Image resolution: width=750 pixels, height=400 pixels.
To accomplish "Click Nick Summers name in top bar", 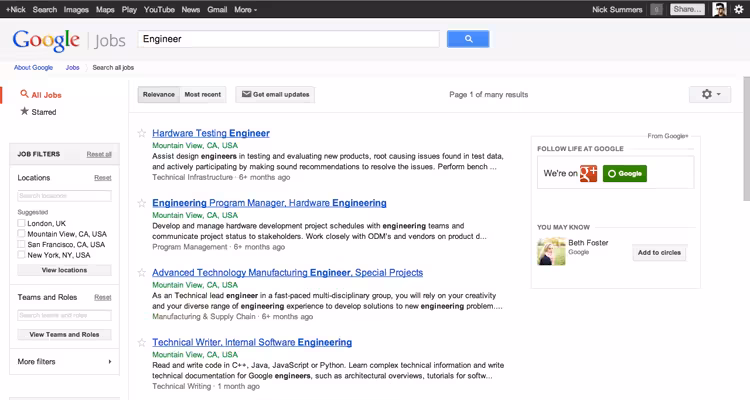I will point(617,10).
